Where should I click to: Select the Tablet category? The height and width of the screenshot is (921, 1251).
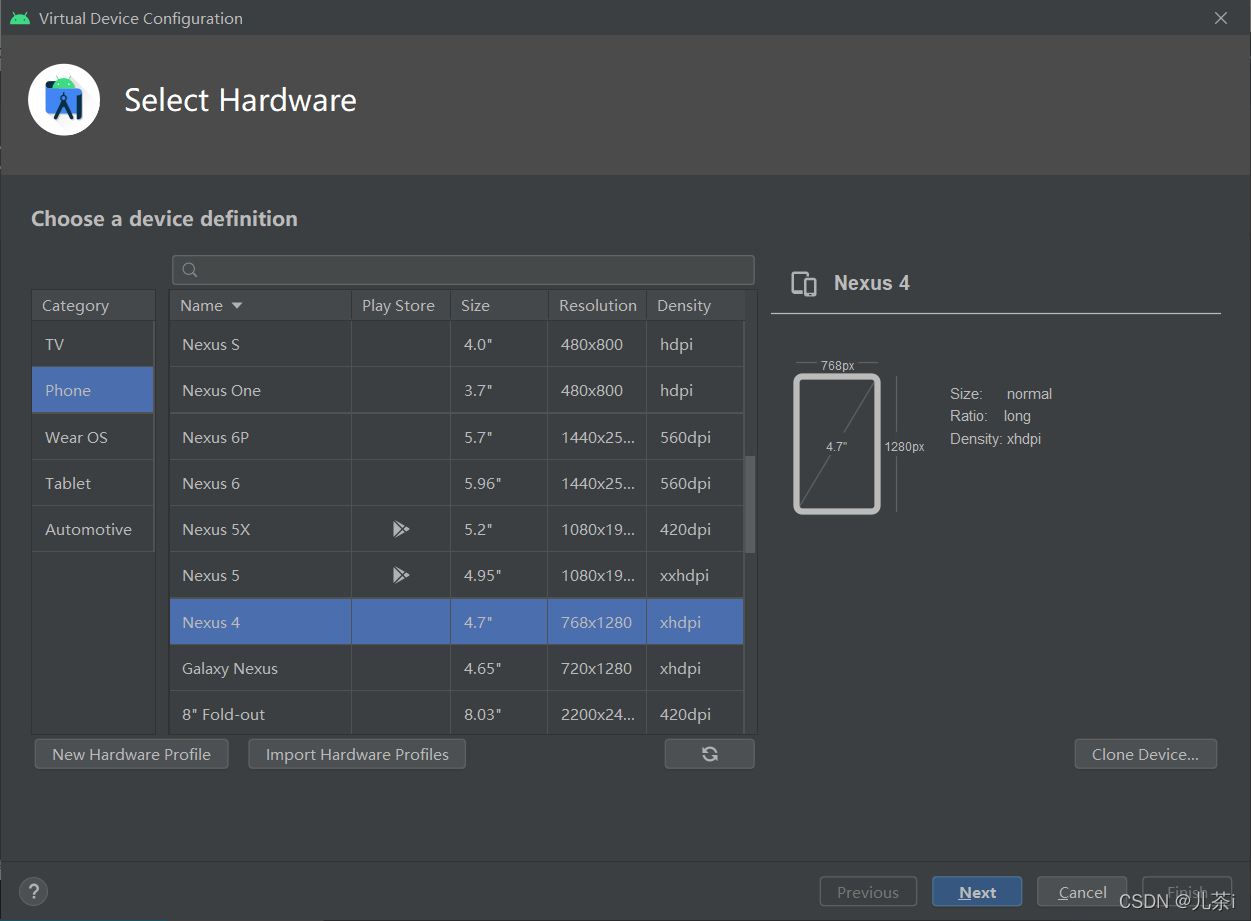(x=93, y=483)
